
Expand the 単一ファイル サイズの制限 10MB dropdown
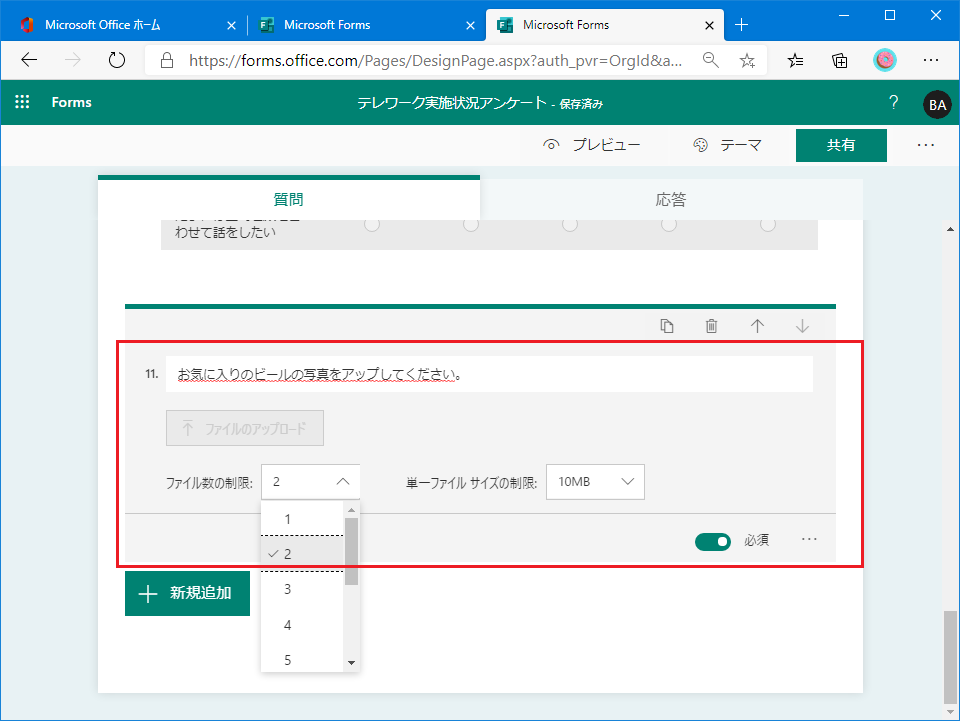[x=595, y=481]
